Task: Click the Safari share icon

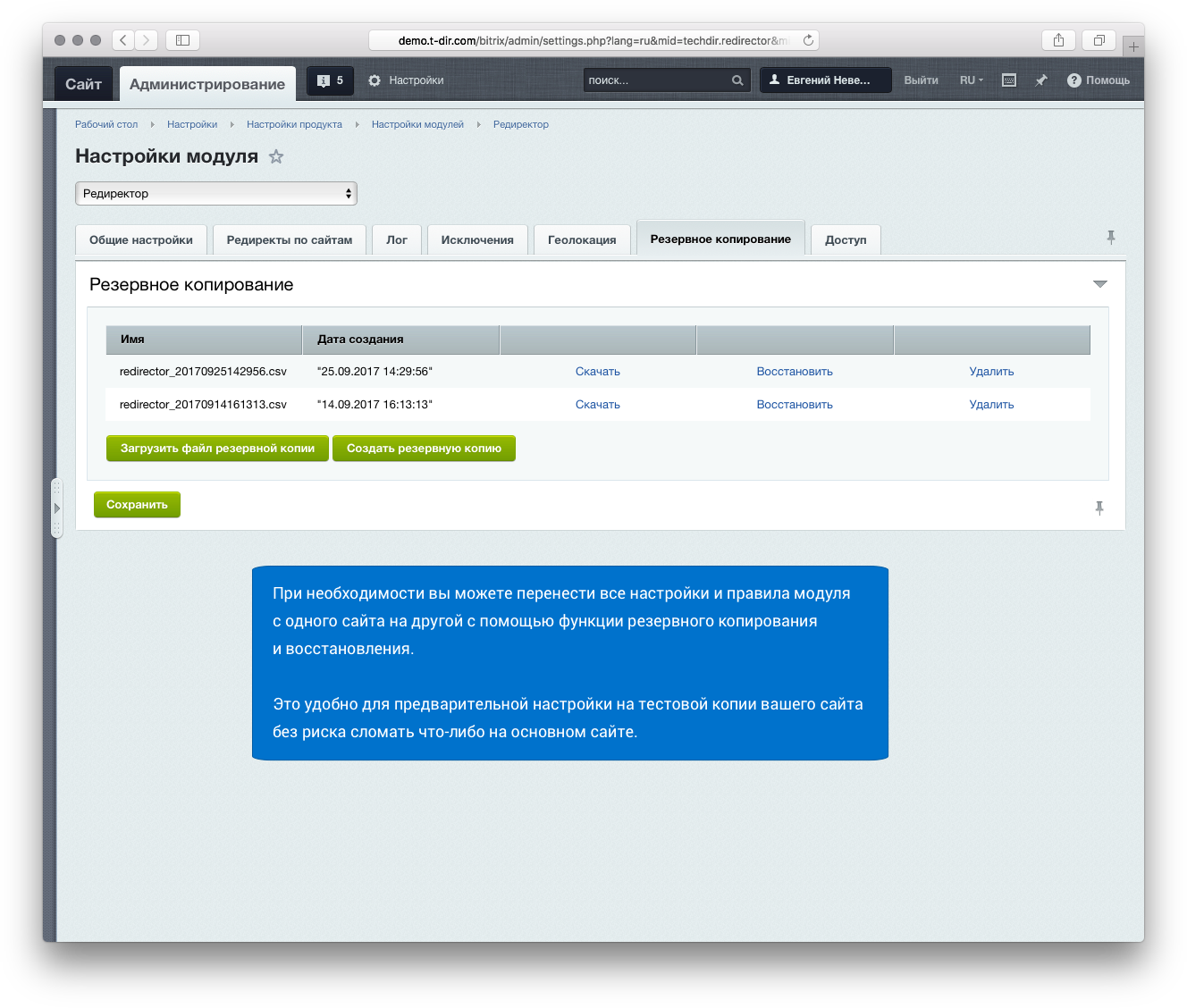Action: [1058, 40]
